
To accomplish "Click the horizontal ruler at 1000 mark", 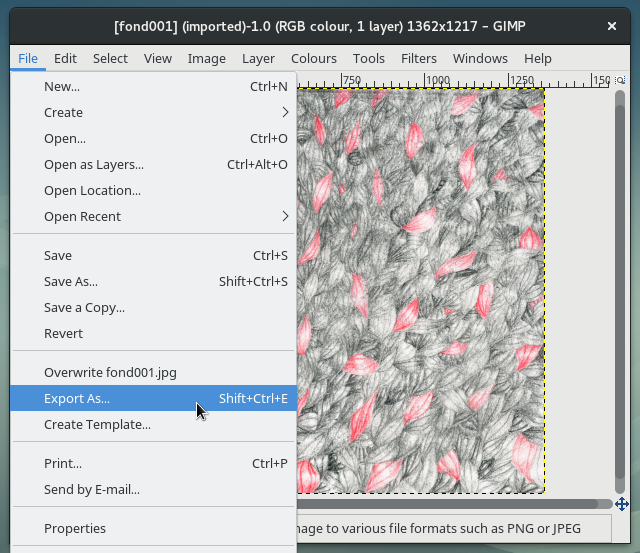I will 438,80.
